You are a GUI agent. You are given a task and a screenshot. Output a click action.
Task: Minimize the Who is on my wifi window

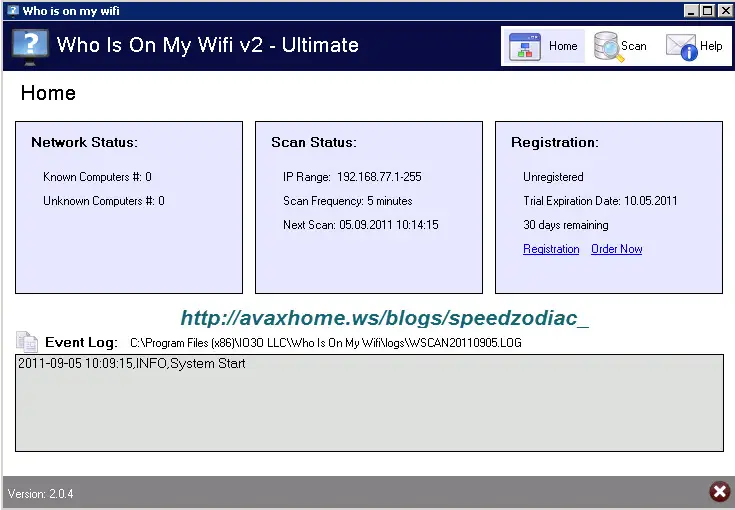[x=690, y=10]
